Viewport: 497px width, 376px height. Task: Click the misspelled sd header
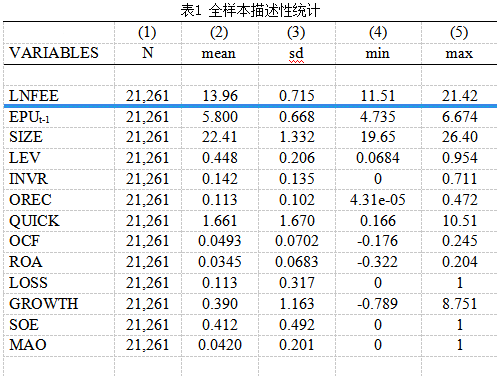tap(296, 54)
